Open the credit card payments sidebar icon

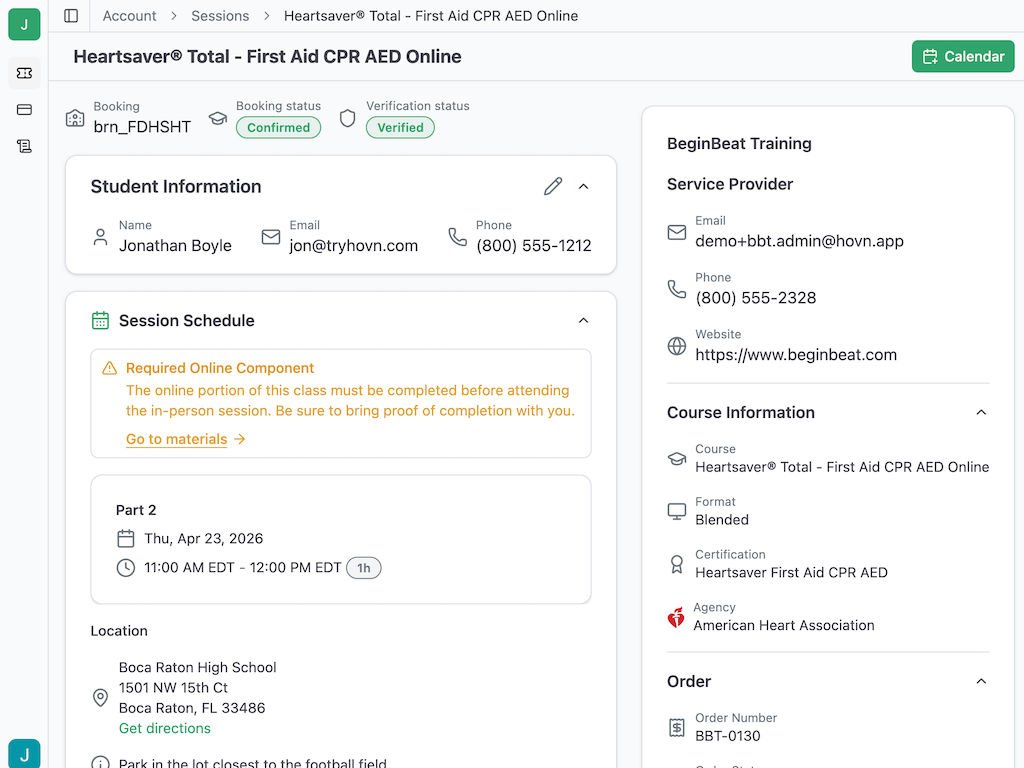(24, 110)
